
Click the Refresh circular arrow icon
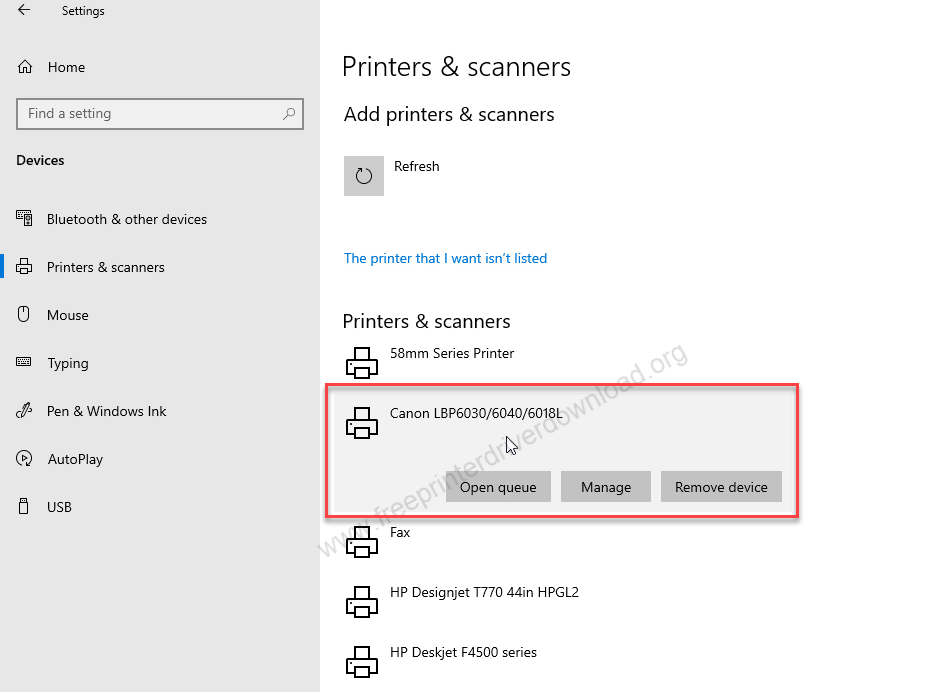click(363, 176)
